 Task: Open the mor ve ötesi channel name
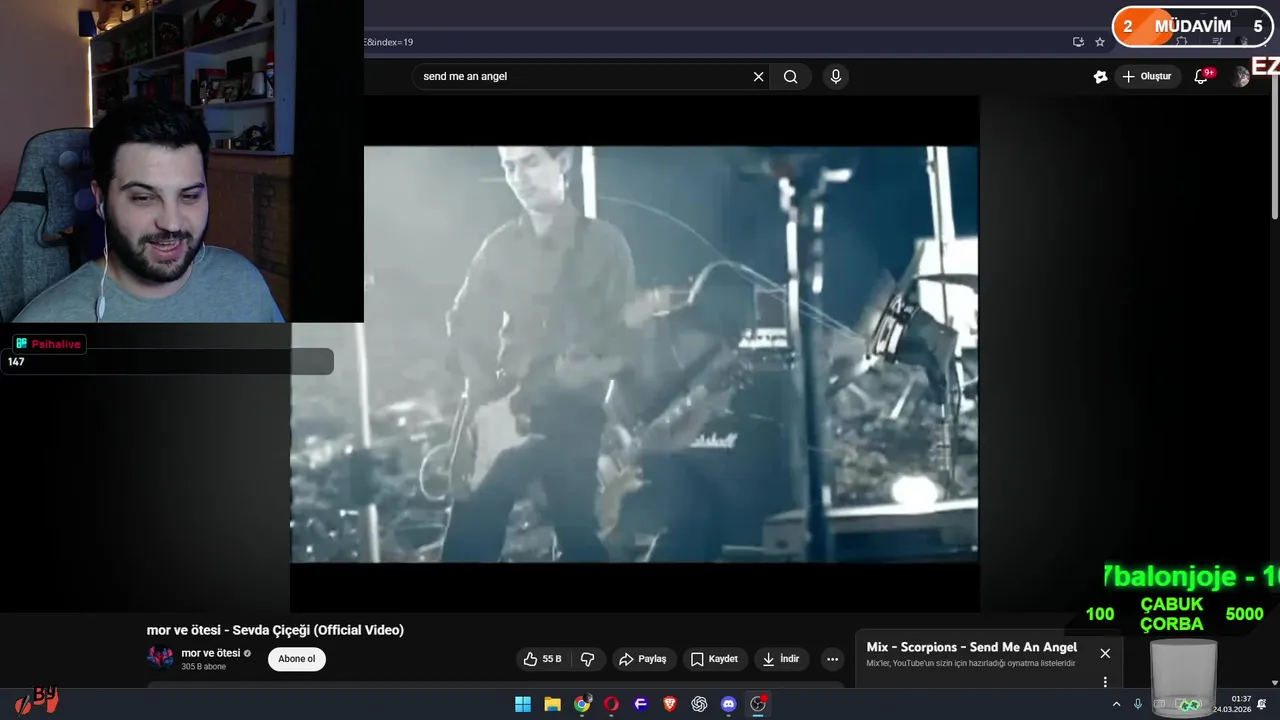coord(211,653)
